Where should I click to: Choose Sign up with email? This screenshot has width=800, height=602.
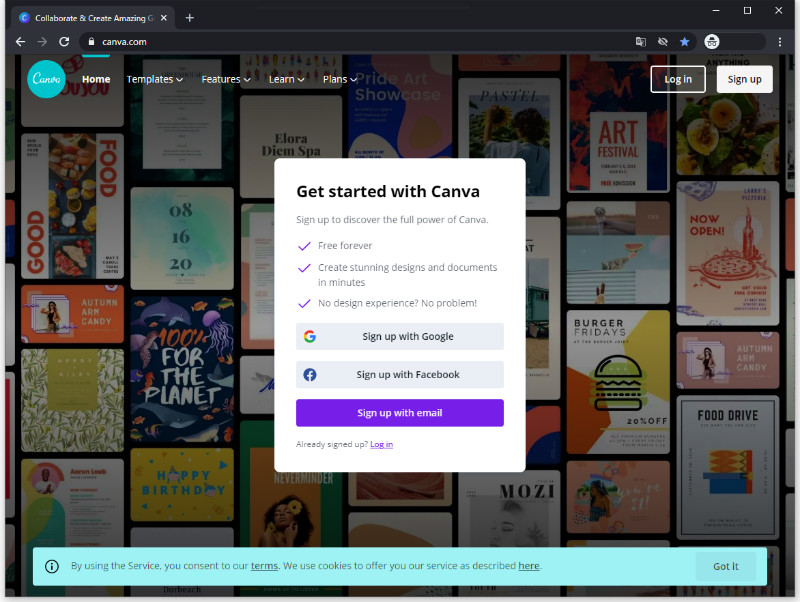point(399,413)
